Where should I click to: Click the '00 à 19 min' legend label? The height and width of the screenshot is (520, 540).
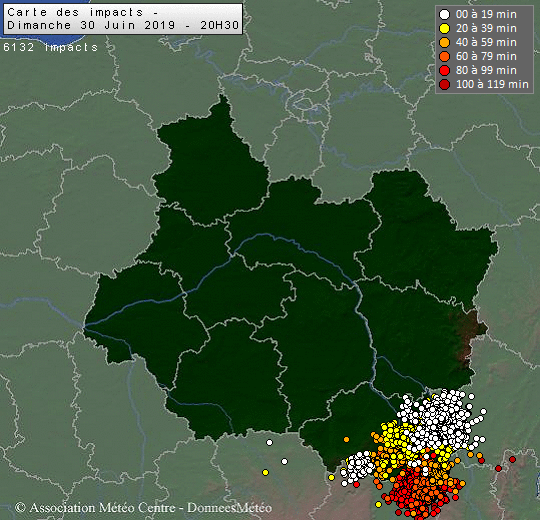coord(486,14)
